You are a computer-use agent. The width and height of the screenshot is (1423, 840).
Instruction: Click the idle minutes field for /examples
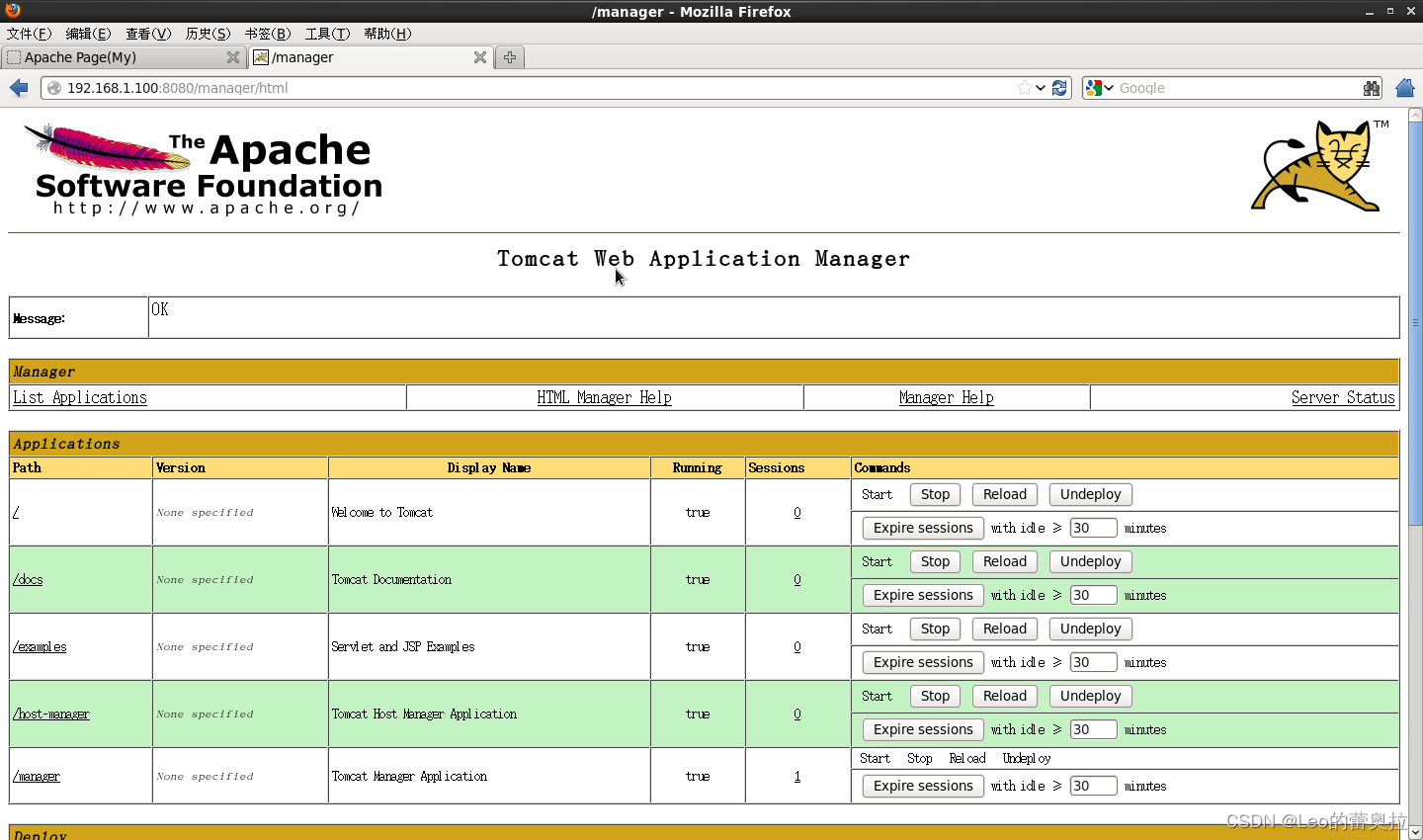(1093, 662)
